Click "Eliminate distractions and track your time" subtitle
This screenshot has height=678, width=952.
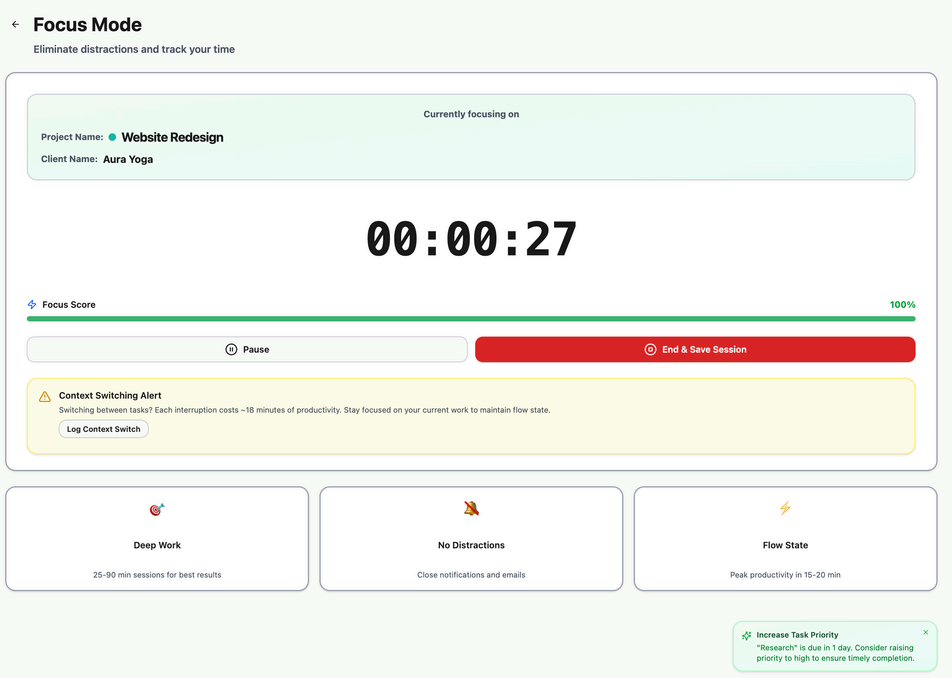coord(134,49)
